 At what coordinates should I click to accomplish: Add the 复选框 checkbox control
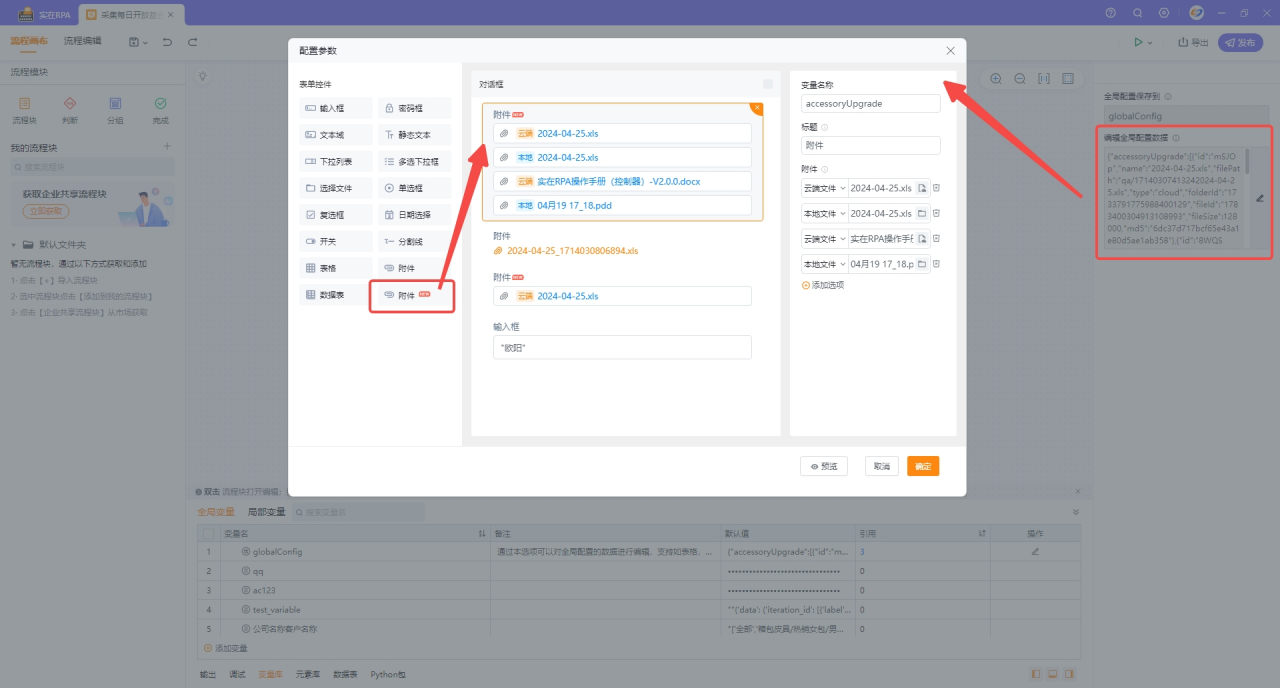(335, 215)
